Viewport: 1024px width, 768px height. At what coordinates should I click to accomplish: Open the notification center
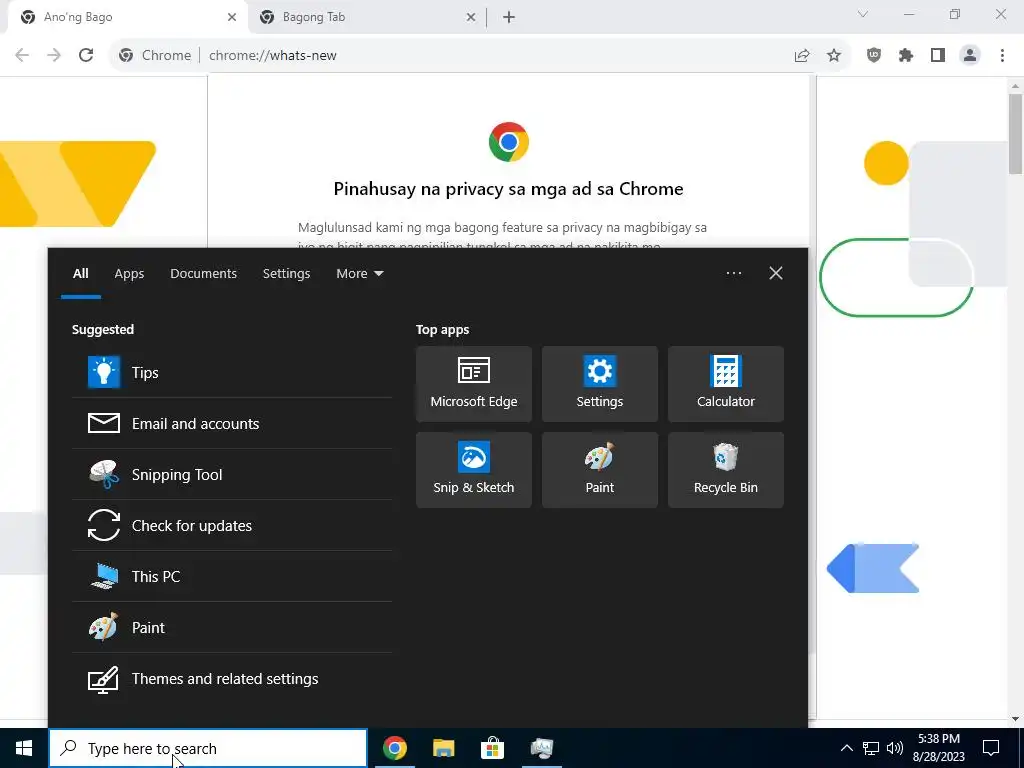coord(991,748)
